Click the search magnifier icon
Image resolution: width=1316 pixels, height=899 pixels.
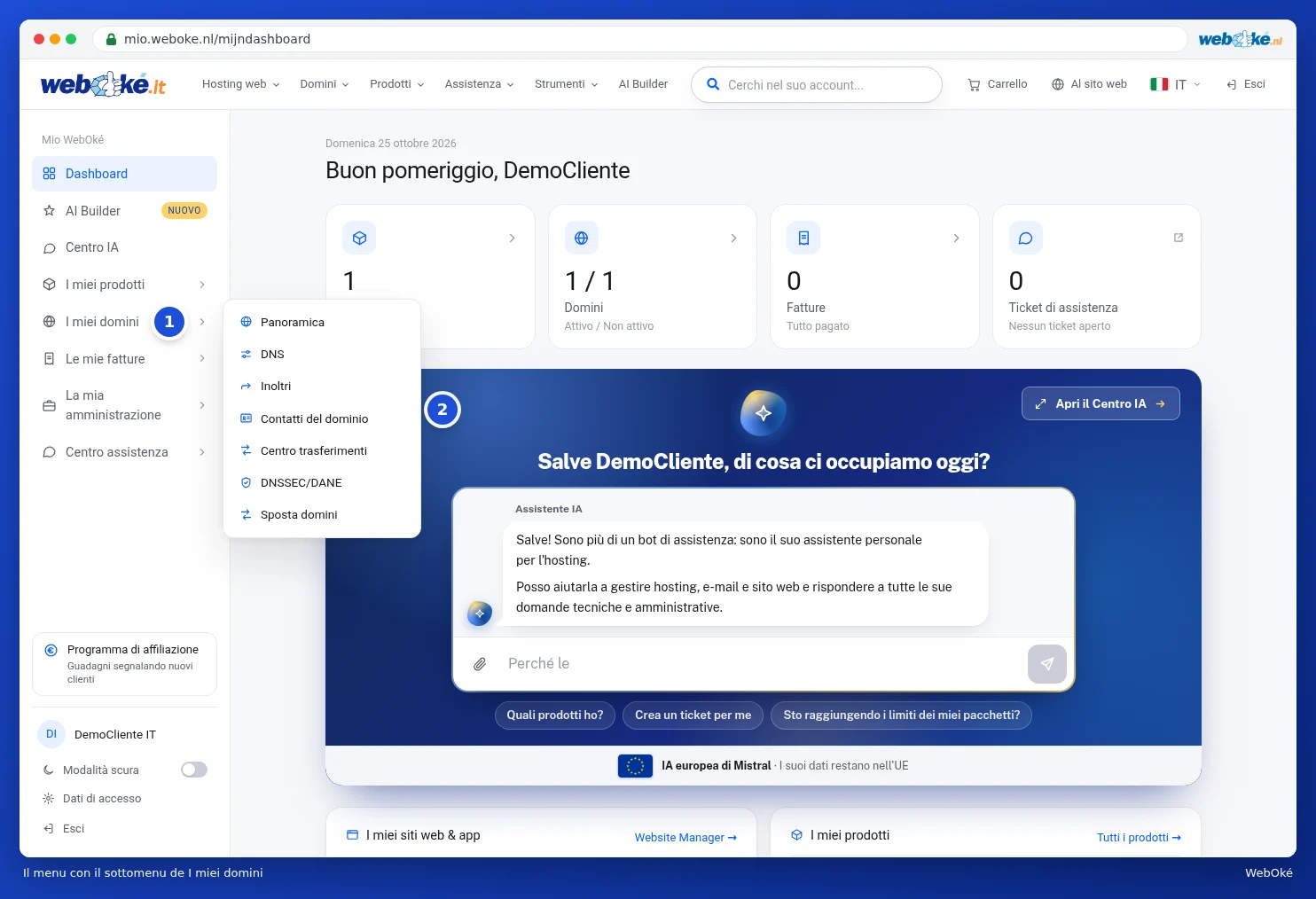(713, 84)
